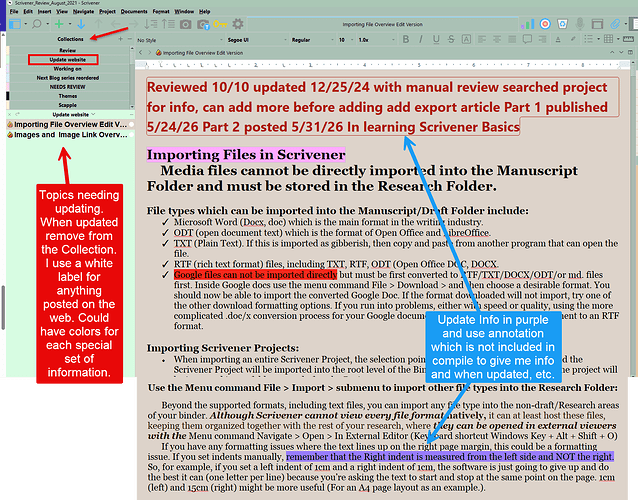Screen dimensions: 638x500
Task: Click the bulleted list icon
Action: click(588, 39)
